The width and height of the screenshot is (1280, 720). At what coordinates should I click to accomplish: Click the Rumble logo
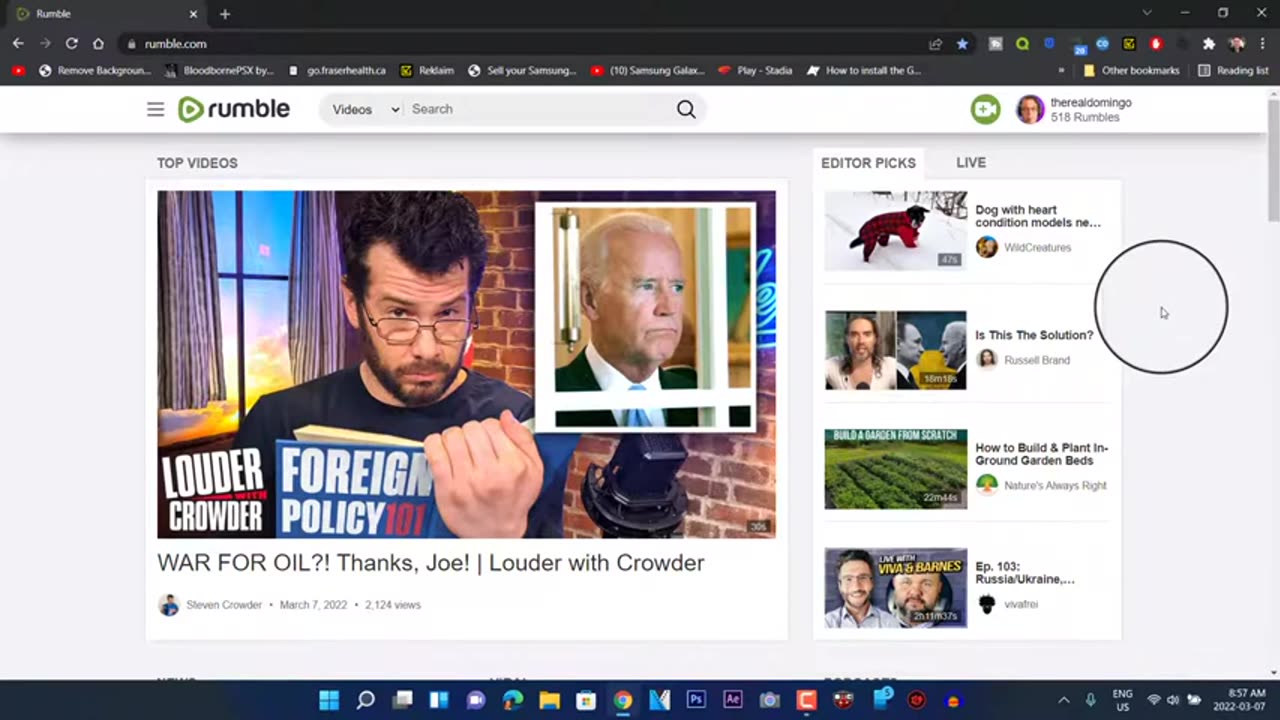coord(234,109)
